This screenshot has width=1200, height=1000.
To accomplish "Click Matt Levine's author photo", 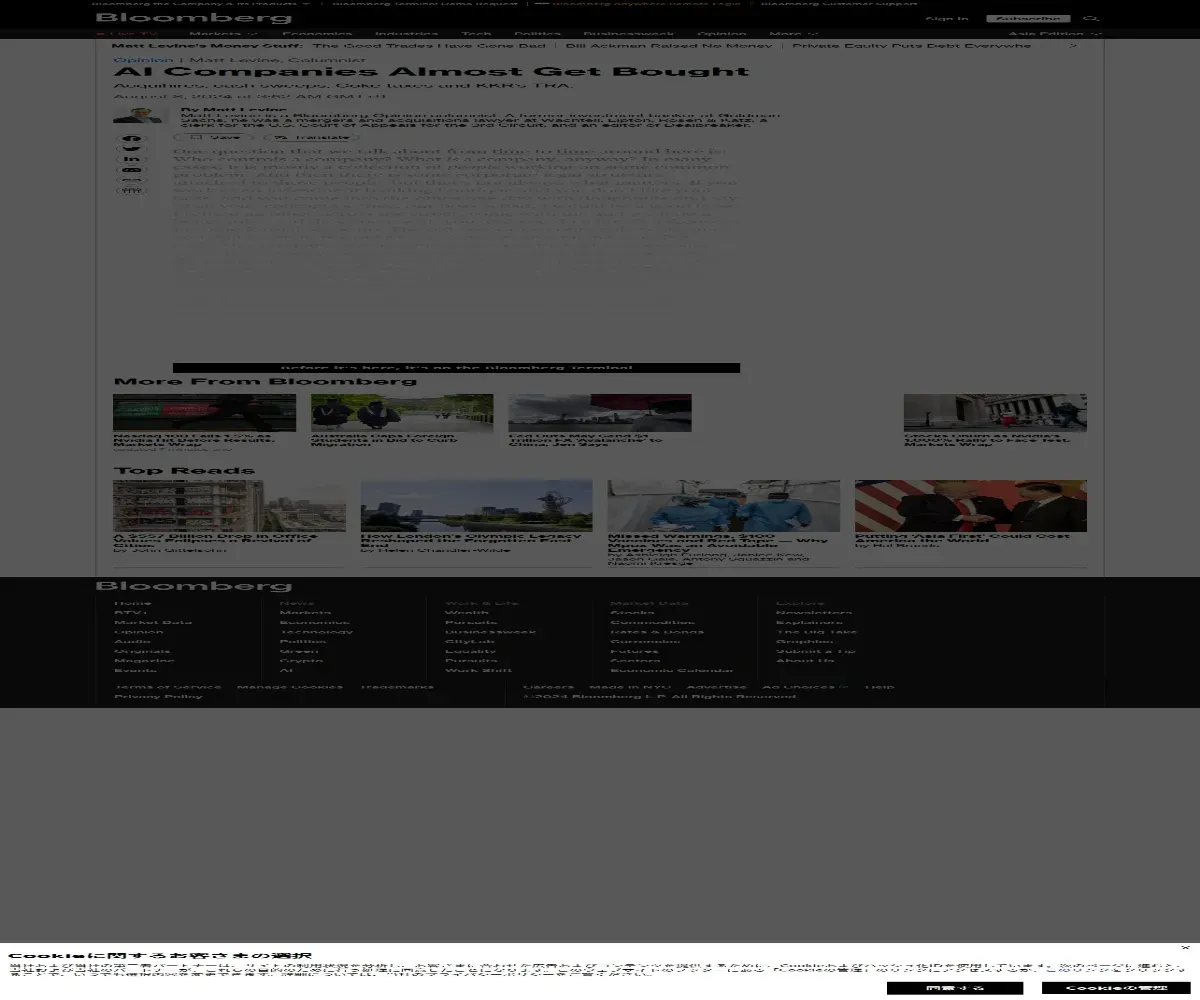I will click(x=138, y=115).
